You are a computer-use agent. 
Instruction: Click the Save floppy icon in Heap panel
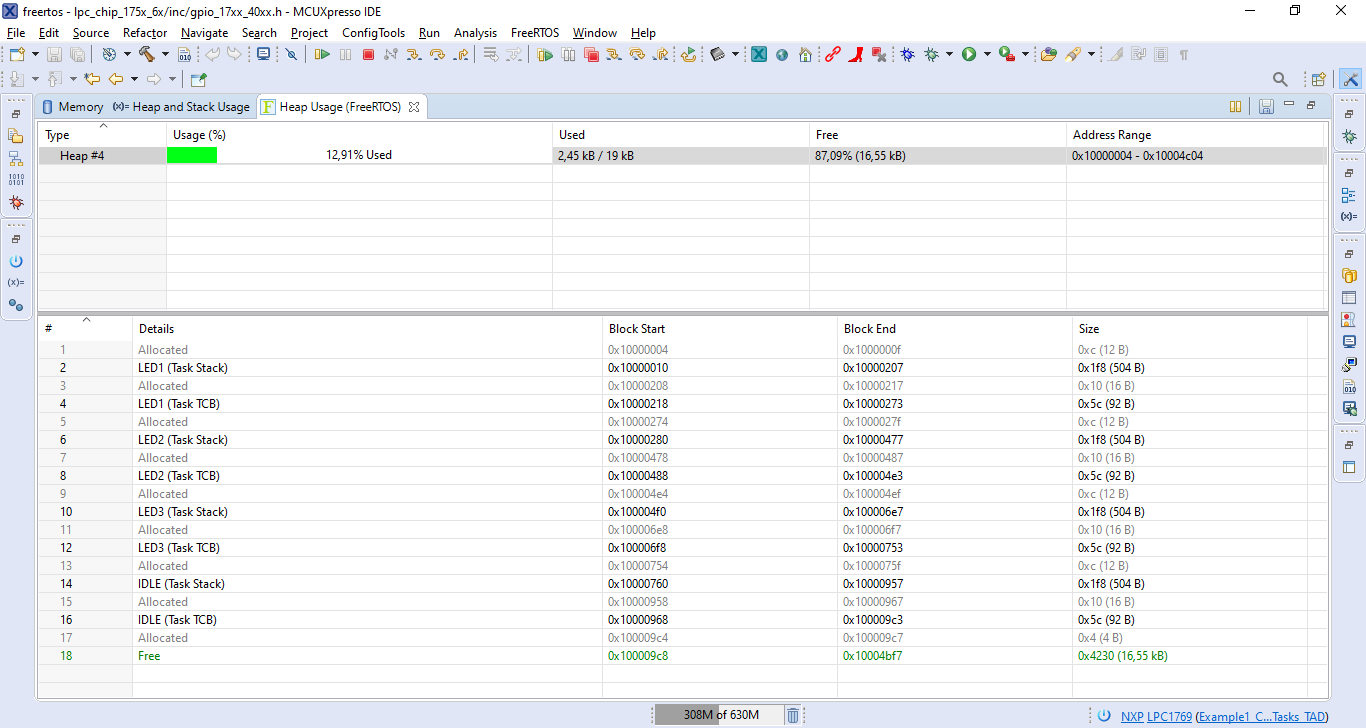click(1266, 106)
